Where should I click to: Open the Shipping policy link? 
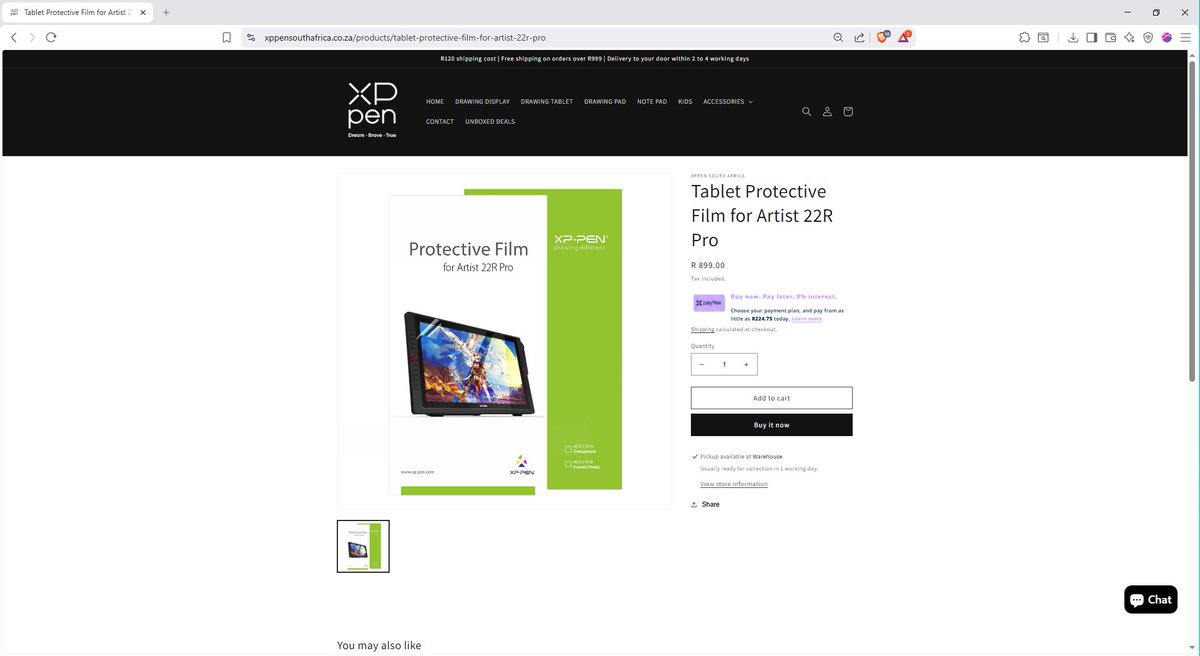tap(703, 329)
